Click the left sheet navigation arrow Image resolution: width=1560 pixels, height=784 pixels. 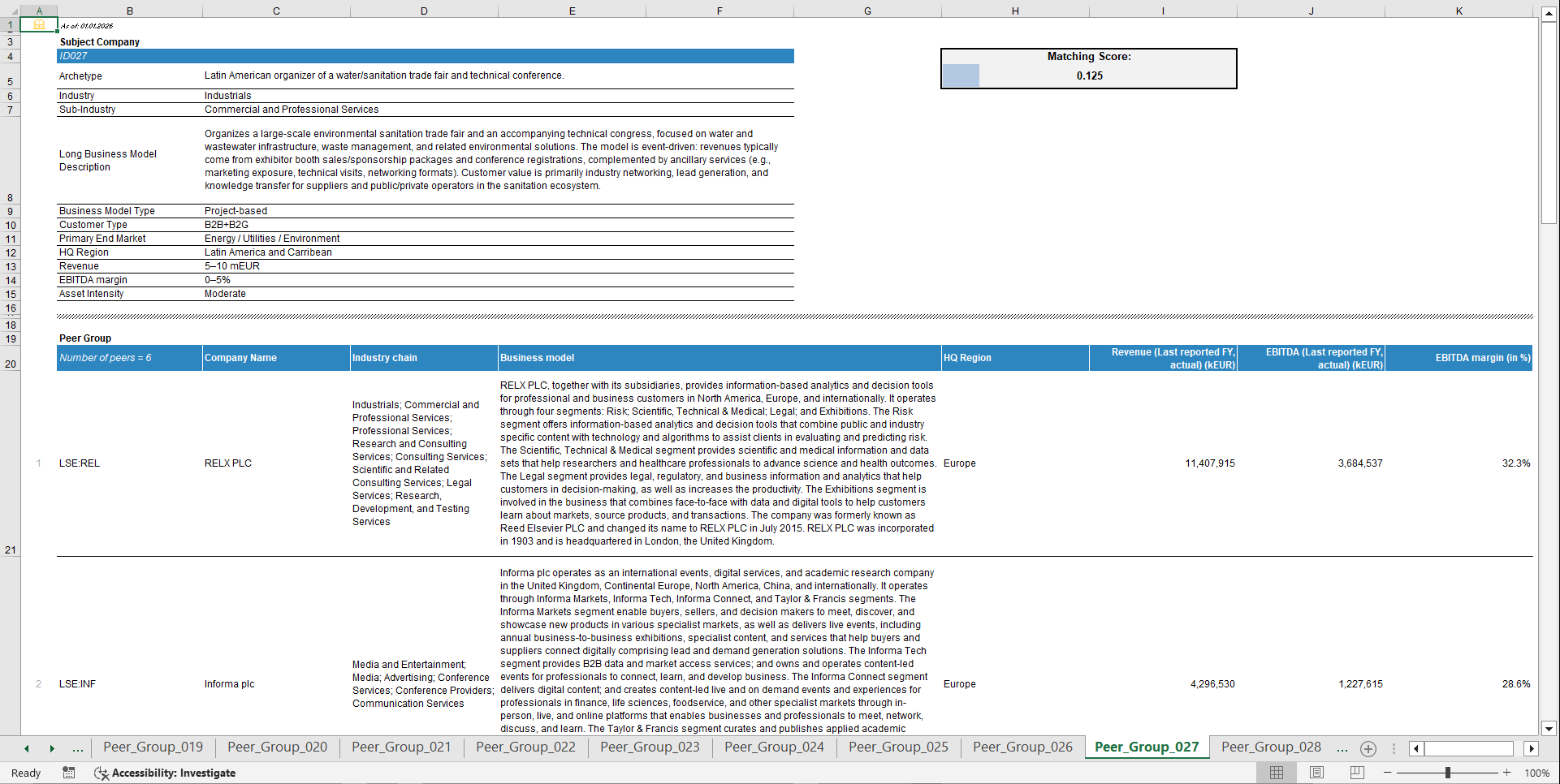click(25, 747)
